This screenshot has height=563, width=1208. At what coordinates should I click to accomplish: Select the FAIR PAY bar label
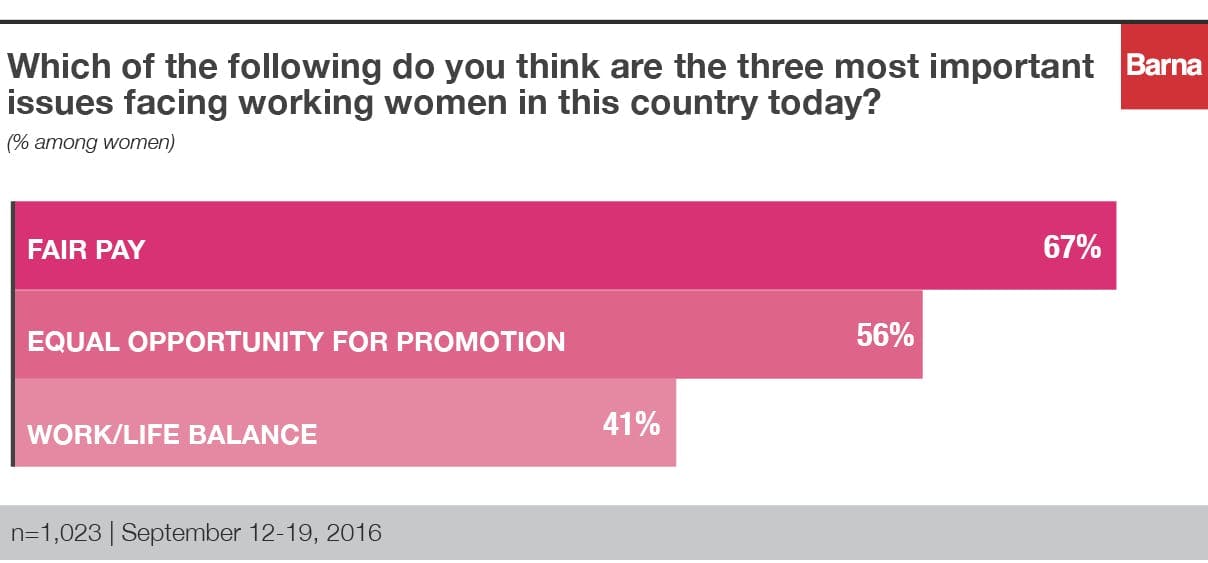coord(86,249)
